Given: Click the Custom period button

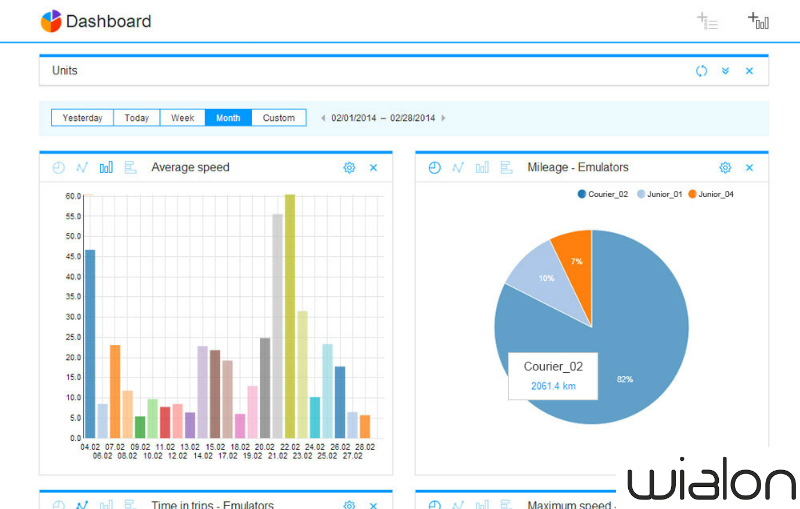Looking at the screenshot, I should (278, 118).
